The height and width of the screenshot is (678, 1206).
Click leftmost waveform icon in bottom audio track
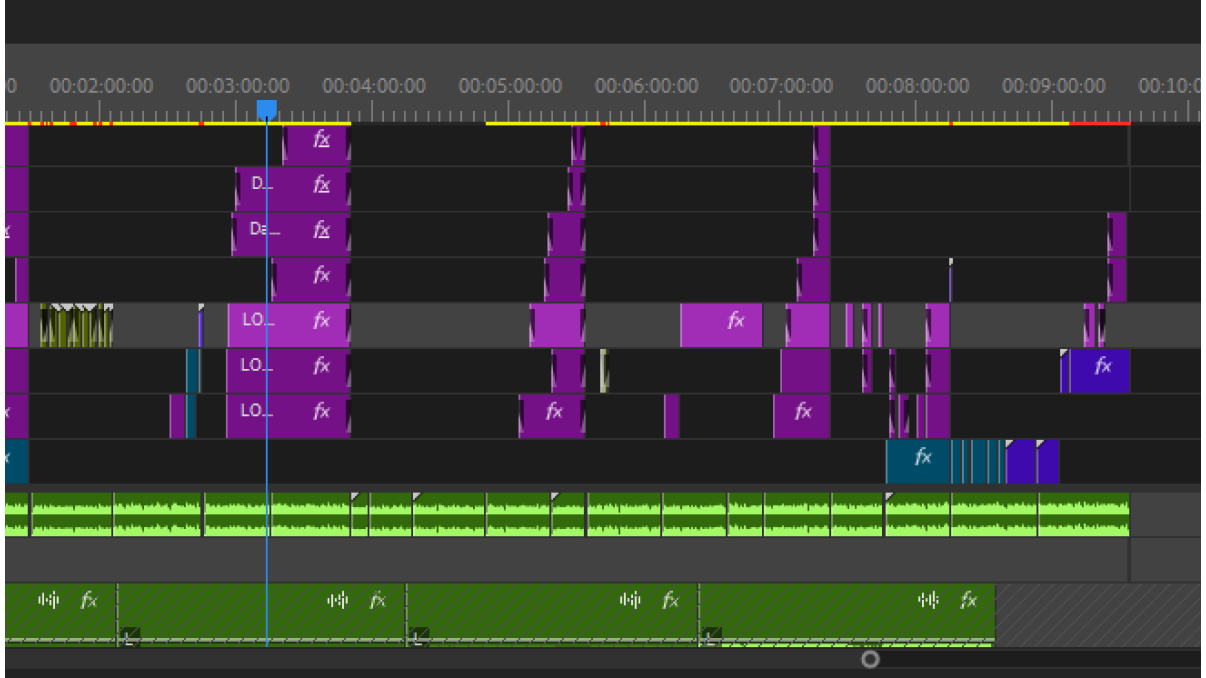point(49,600)
